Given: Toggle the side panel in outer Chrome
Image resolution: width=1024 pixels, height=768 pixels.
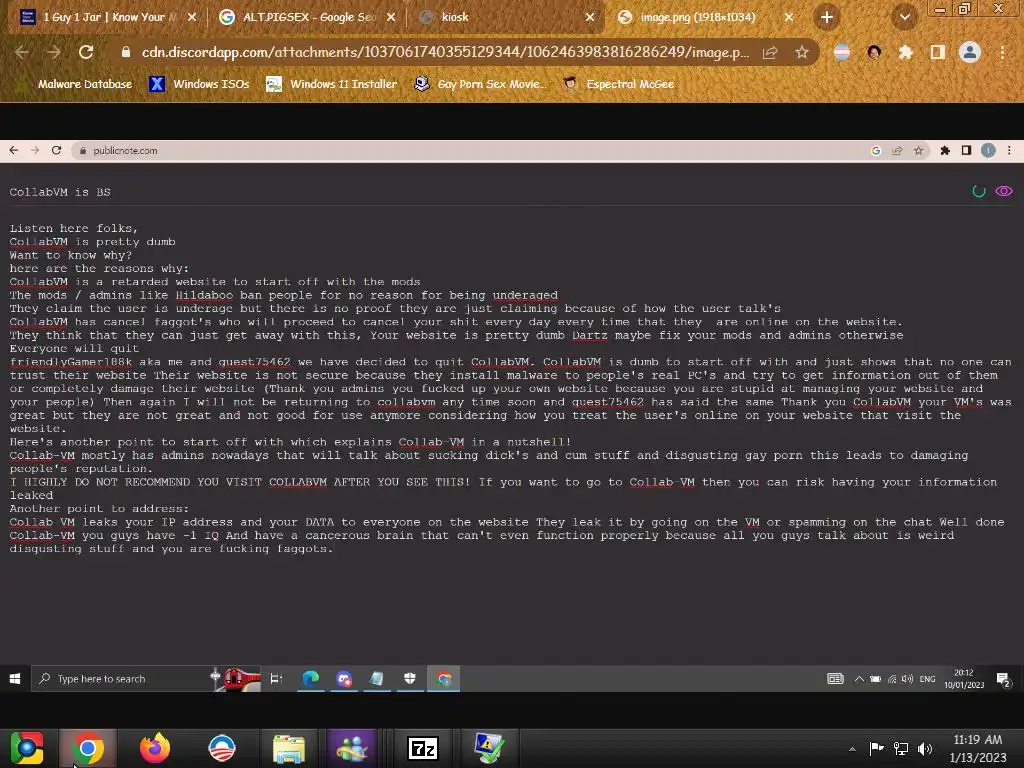Looking at the screenshot, I should point(937,52).
